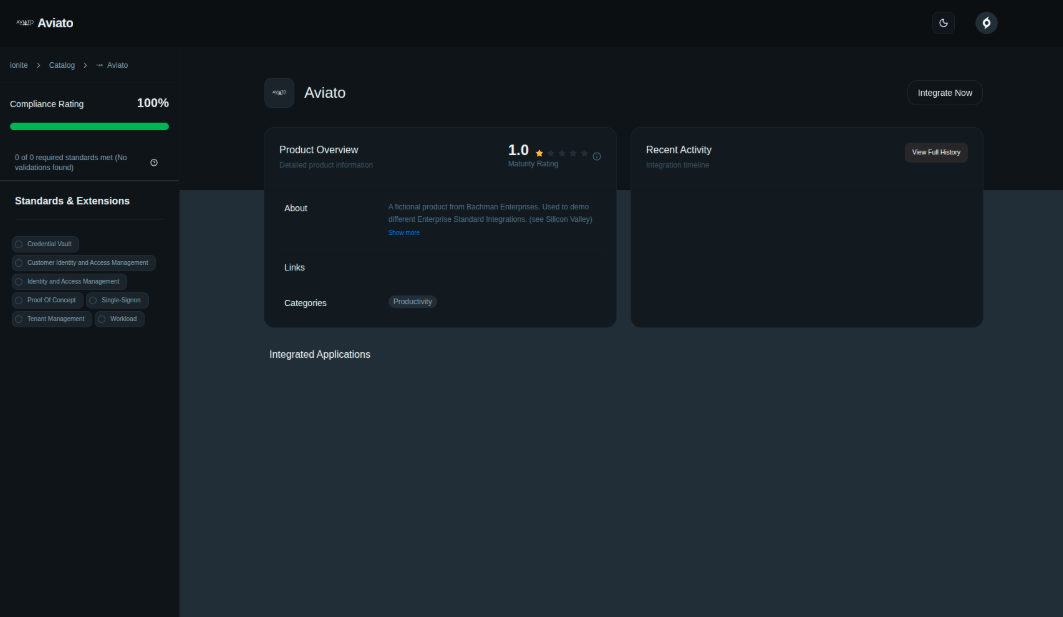Click the compliance standards info icon
Image resolution: width=1063 pixels, height=617 pixels.
point(154,162)
